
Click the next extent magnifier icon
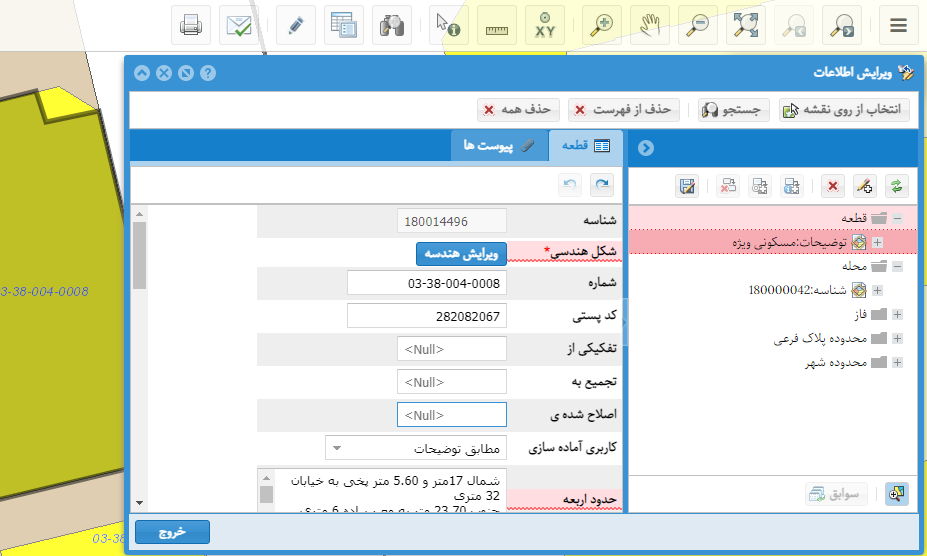pos(841,25)
